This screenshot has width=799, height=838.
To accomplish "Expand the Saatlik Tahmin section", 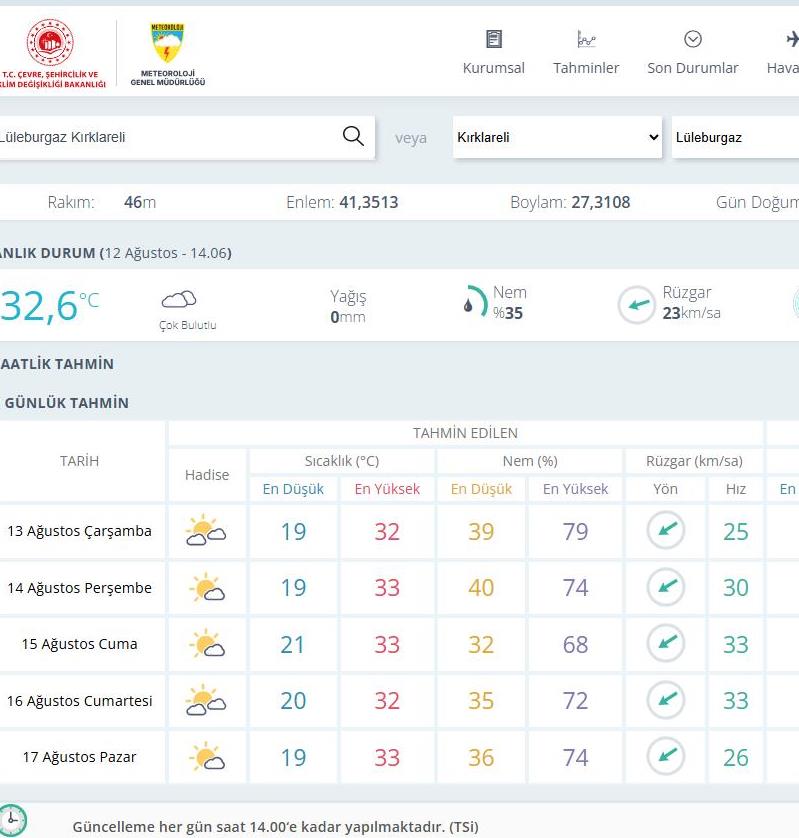I will [58, 364].
